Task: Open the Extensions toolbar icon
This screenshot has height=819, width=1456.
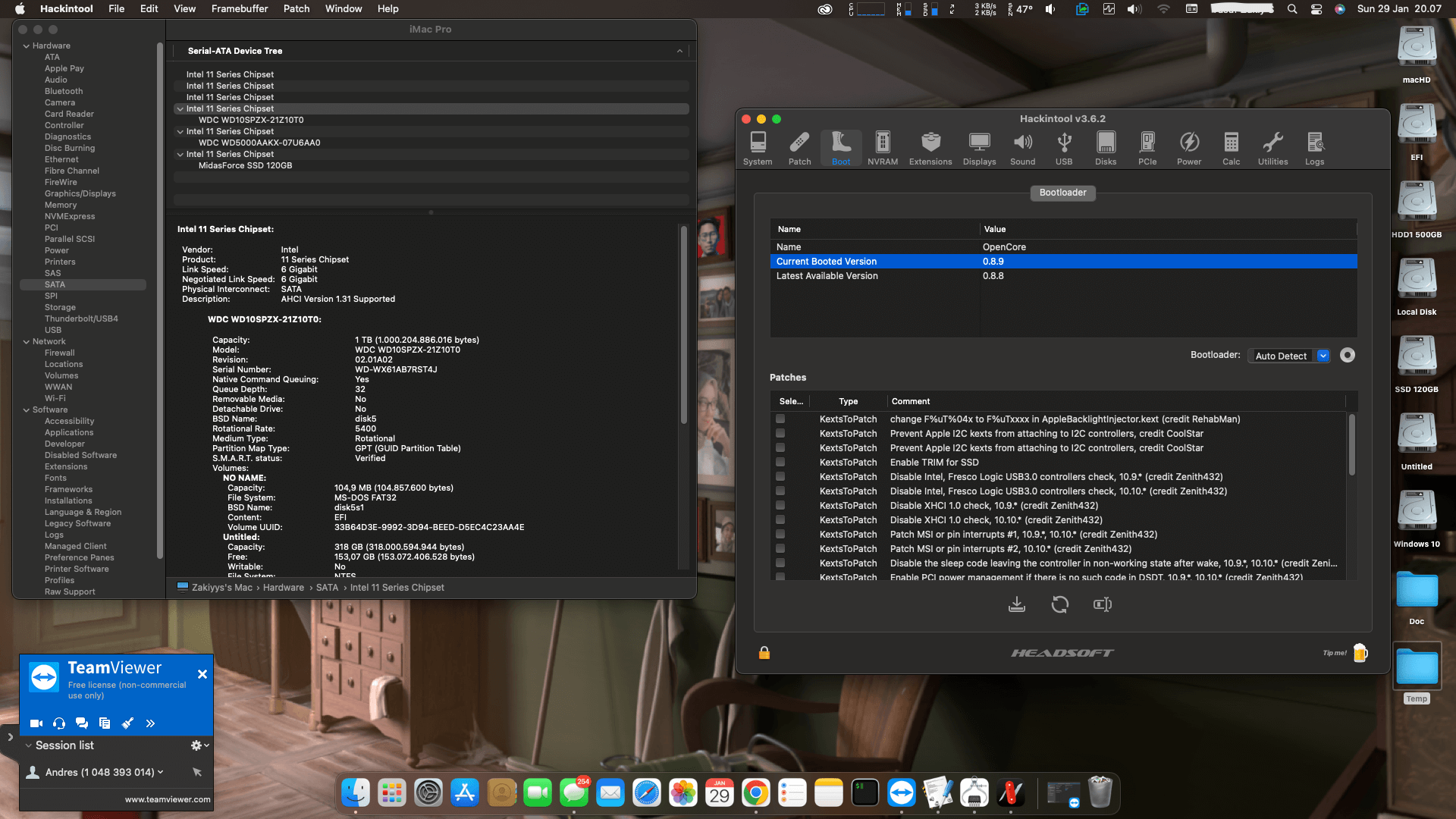Action: click(930, 149)
